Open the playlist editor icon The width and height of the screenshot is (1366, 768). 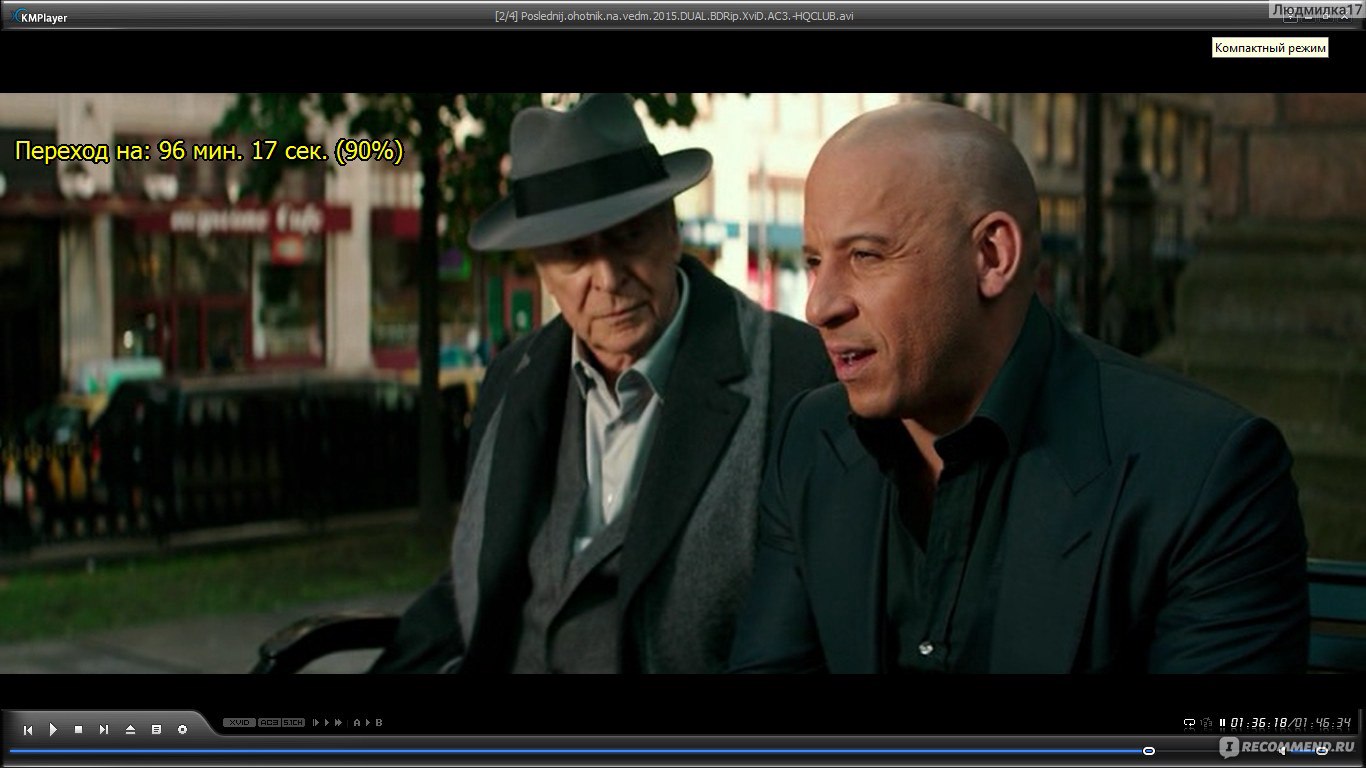156,730
